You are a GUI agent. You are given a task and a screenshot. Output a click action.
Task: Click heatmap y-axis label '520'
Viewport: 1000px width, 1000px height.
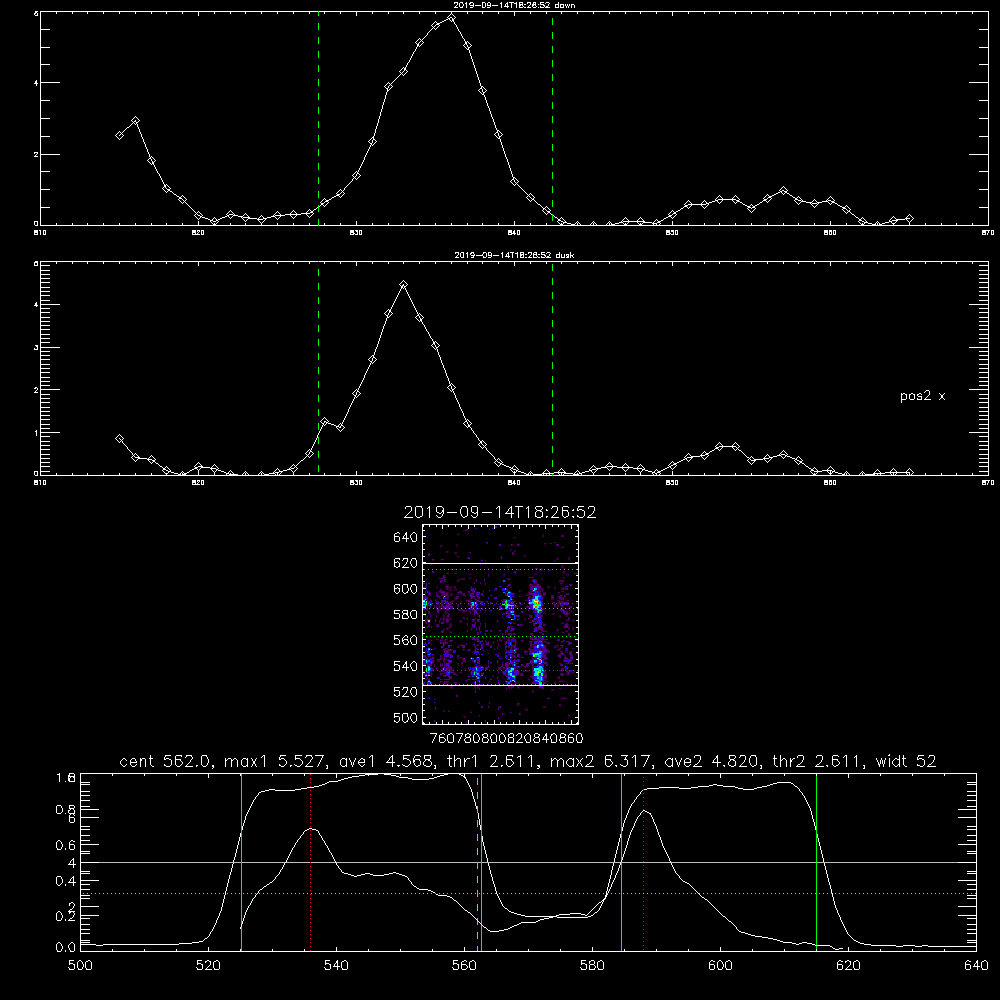(406, 692)
